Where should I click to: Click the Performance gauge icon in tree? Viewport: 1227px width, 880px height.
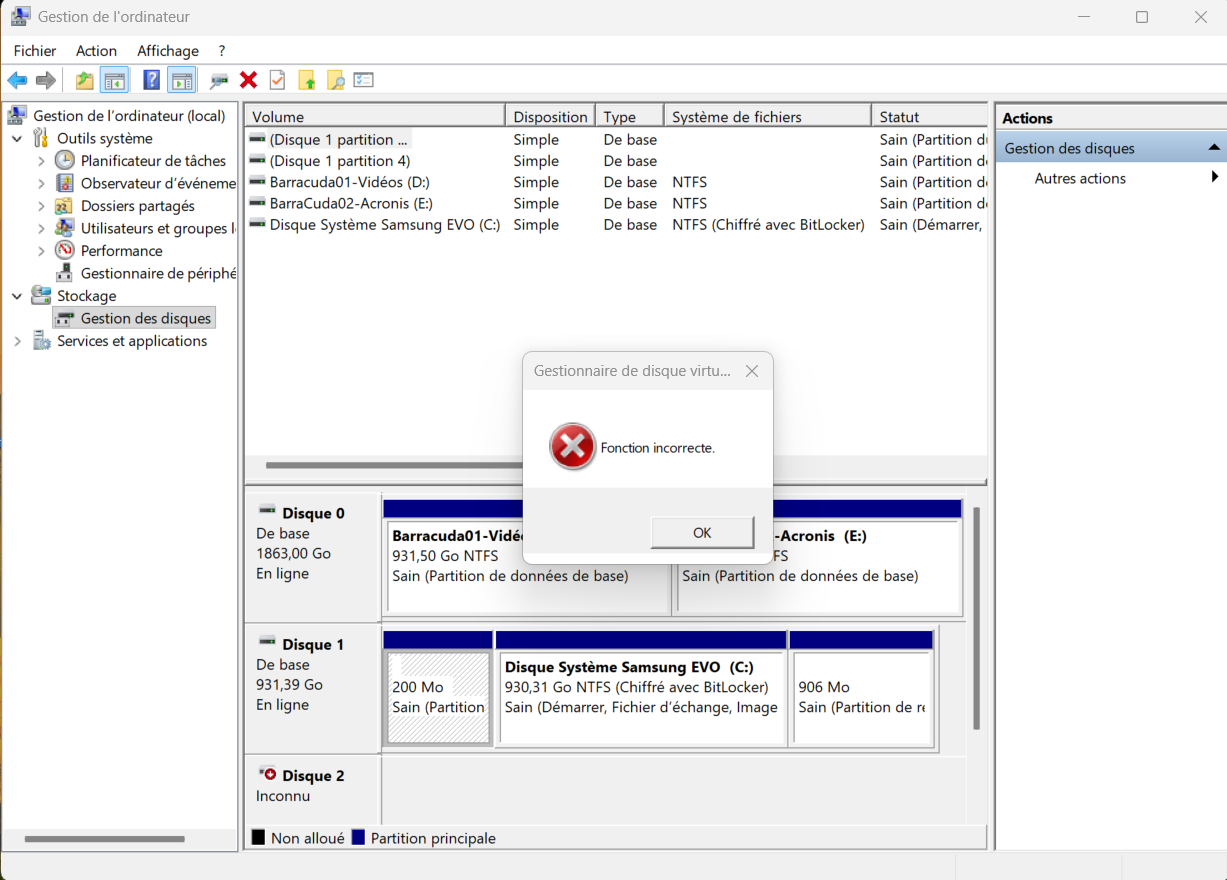[x=65, y=250]
